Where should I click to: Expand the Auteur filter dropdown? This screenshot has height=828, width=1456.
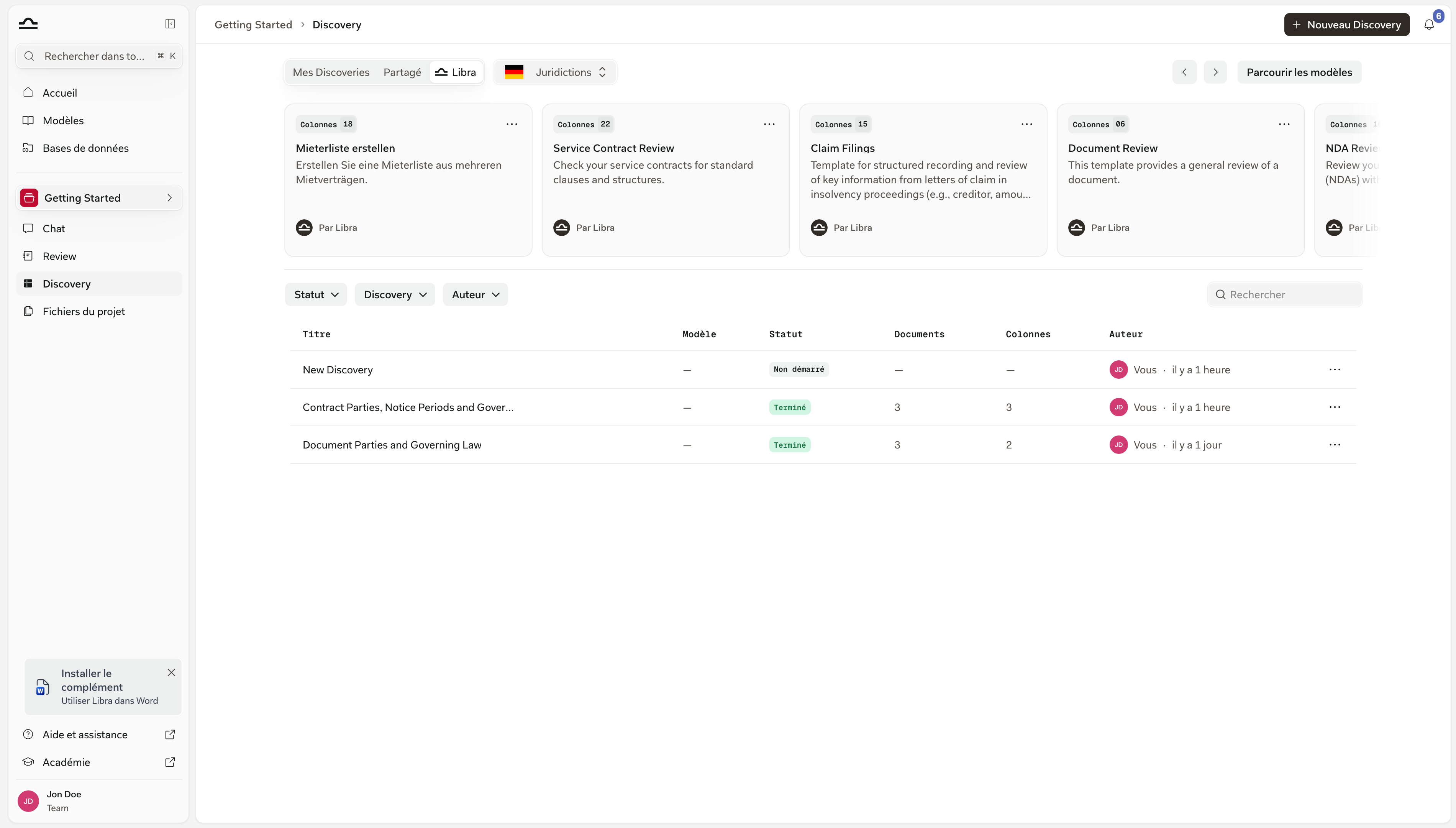(x=475, y=294)
